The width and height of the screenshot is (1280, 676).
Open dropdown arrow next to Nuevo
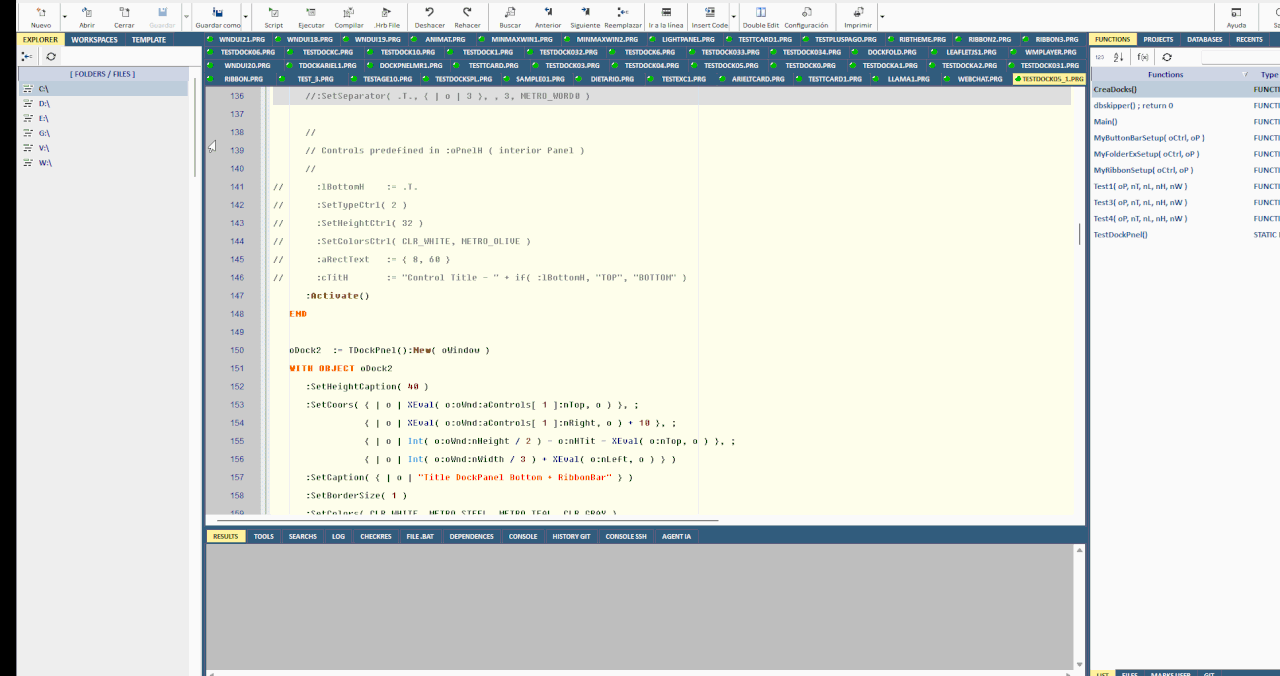(64, 17)
